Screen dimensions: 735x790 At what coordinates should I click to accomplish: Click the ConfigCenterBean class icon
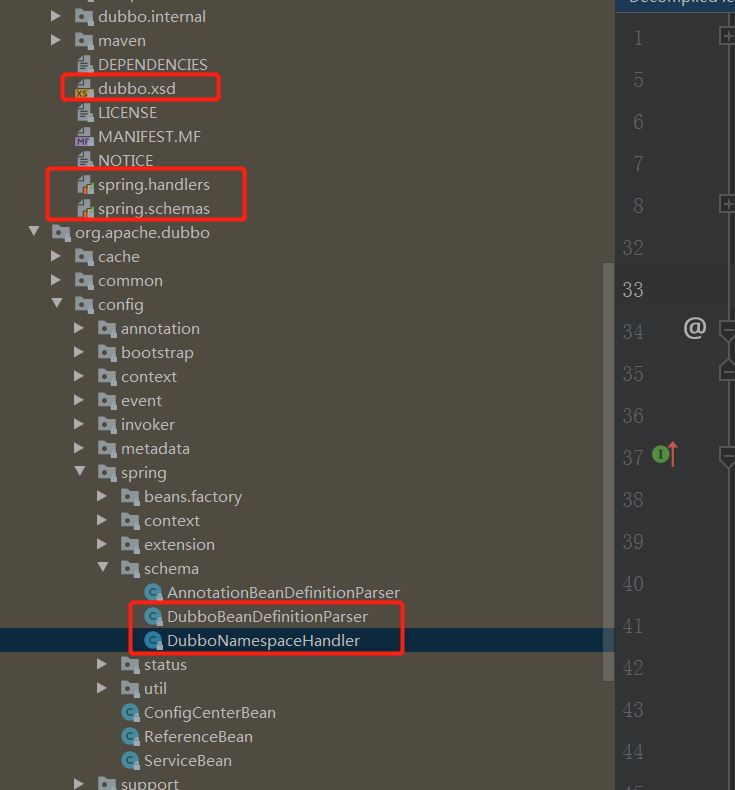pyautogui.click(x=130, y=713)
